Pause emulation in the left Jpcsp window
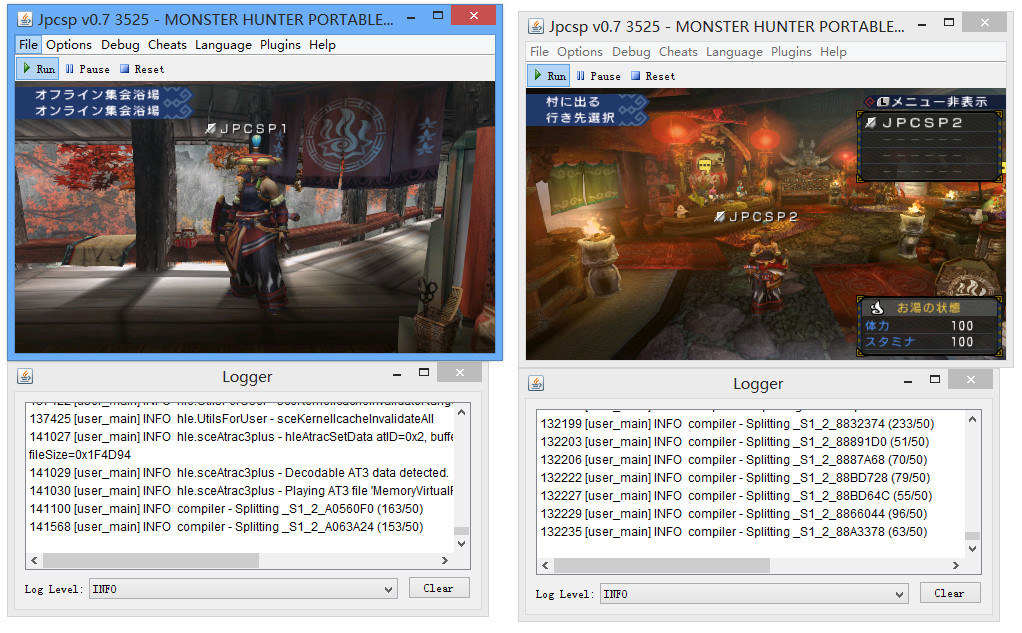This screenshot has width=1022, height=633. [x=87, y=69]
